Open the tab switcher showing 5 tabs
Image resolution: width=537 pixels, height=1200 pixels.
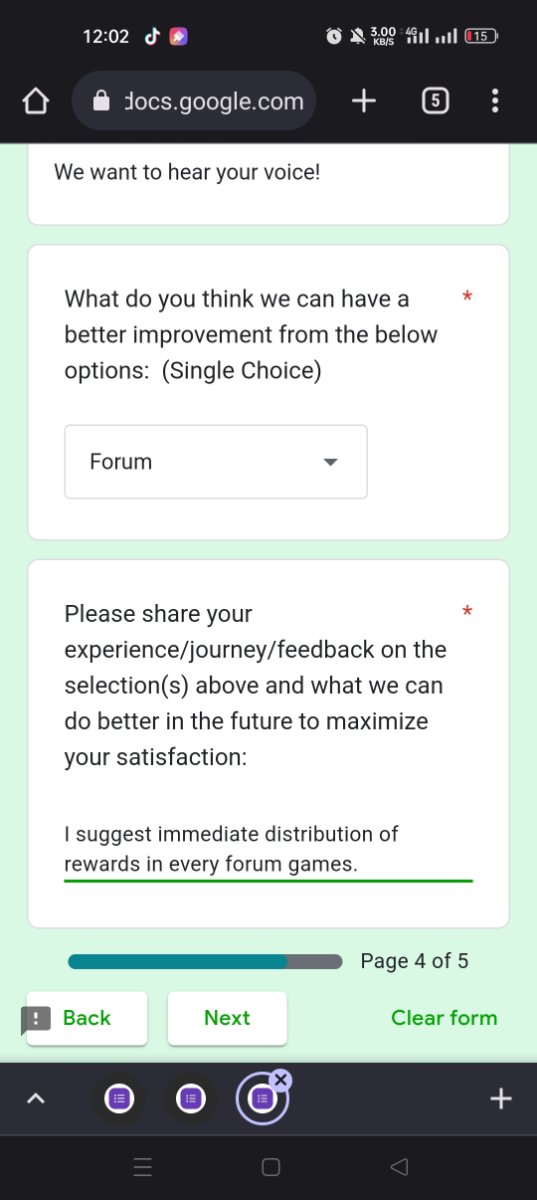tap(435, 101)
